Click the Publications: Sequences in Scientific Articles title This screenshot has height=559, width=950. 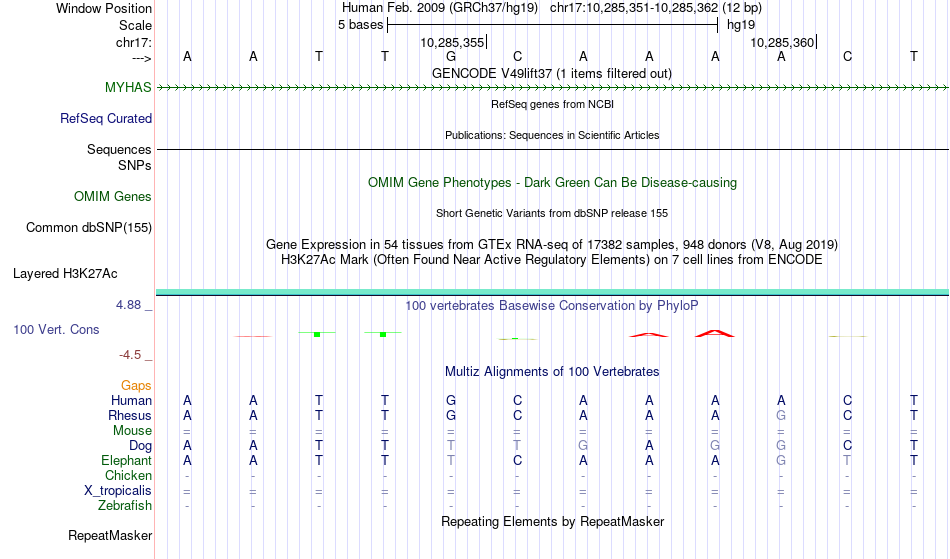point(552,135)
